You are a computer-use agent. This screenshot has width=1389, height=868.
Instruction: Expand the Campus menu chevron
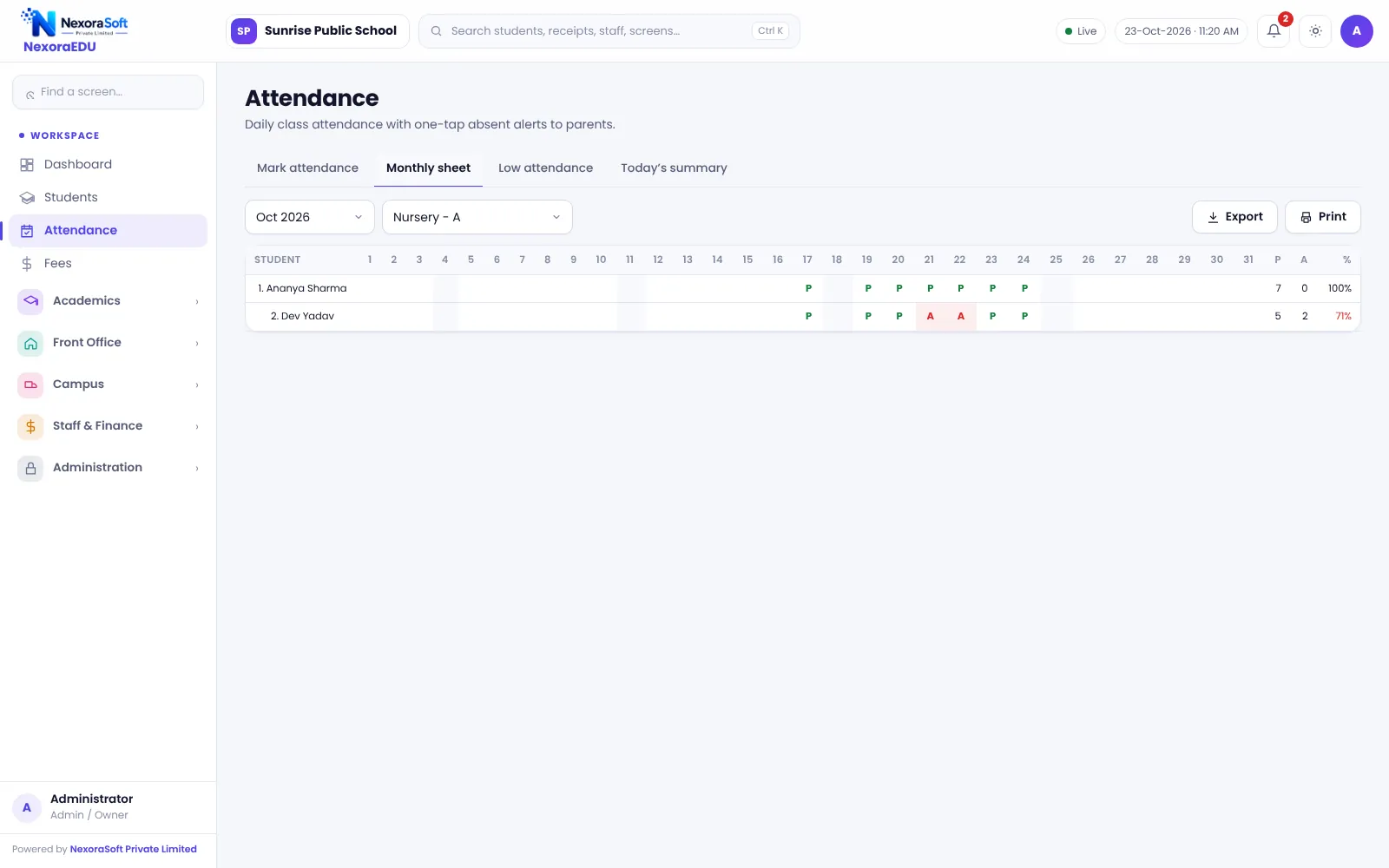click(197, 385)
